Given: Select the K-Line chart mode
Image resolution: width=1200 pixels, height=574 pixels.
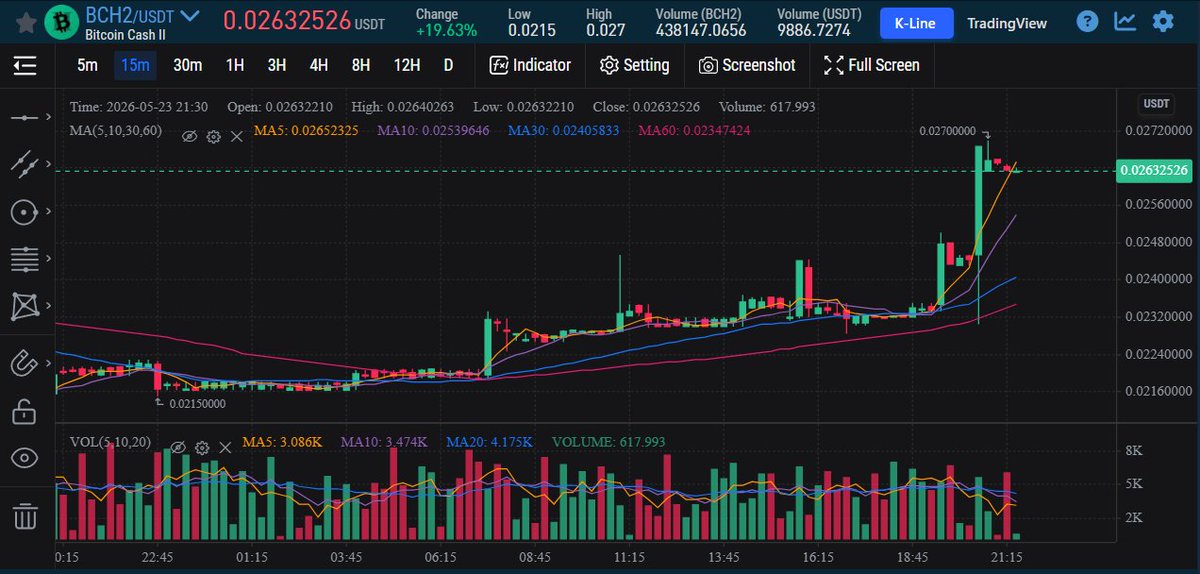Looking at the screenshot, I should pyautogui.click(x=916, y=22).
